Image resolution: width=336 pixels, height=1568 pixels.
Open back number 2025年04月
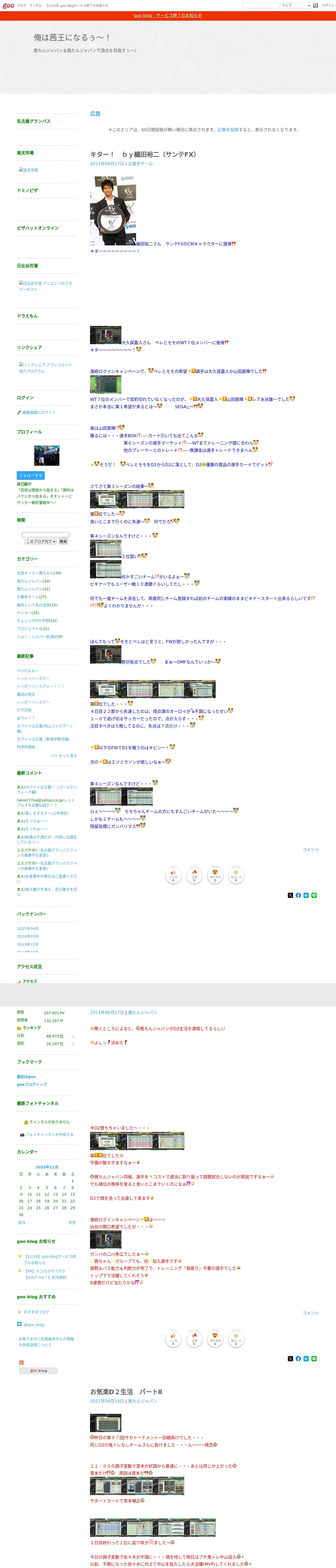point(27,928)
